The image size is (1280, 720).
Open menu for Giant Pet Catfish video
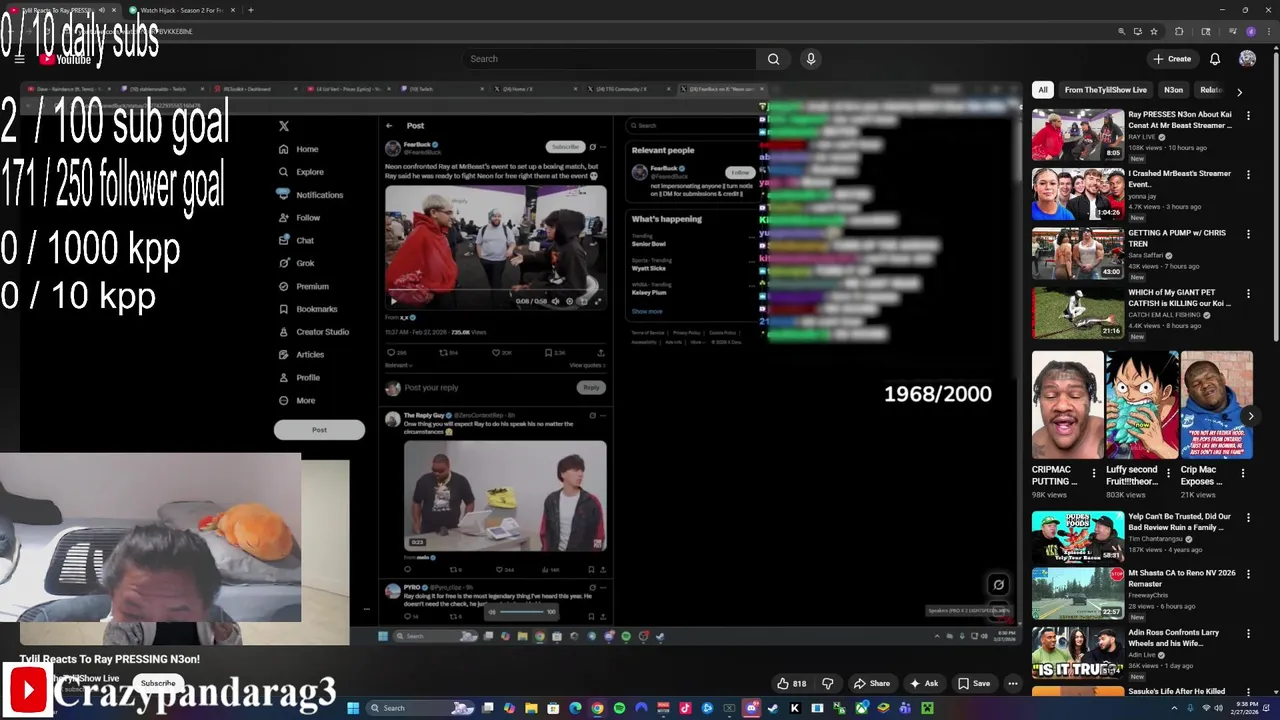coord(1248,292)
